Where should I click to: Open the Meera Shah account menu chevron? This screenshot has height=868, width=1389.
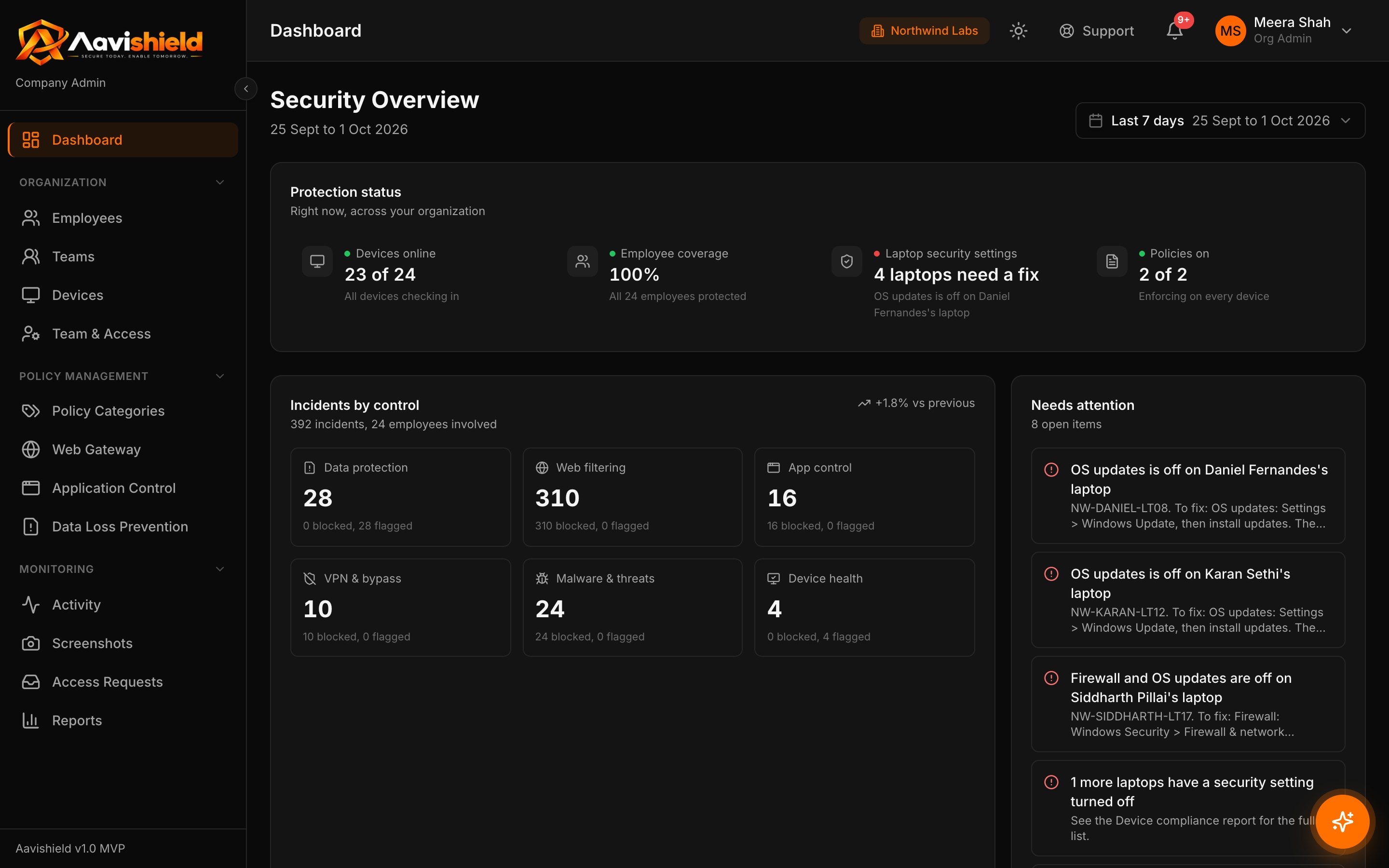tap(1347, 31)
